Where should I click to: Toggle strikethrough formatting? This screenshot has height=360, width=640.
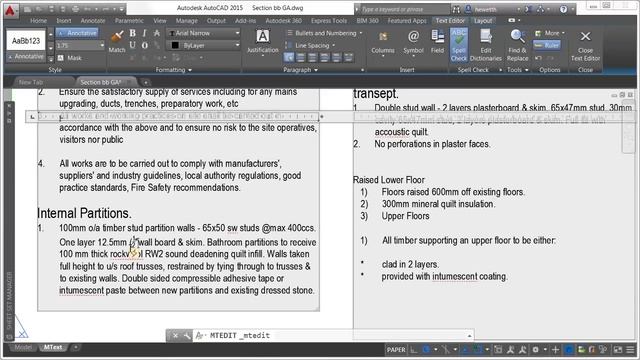click(x=157, y=33)
